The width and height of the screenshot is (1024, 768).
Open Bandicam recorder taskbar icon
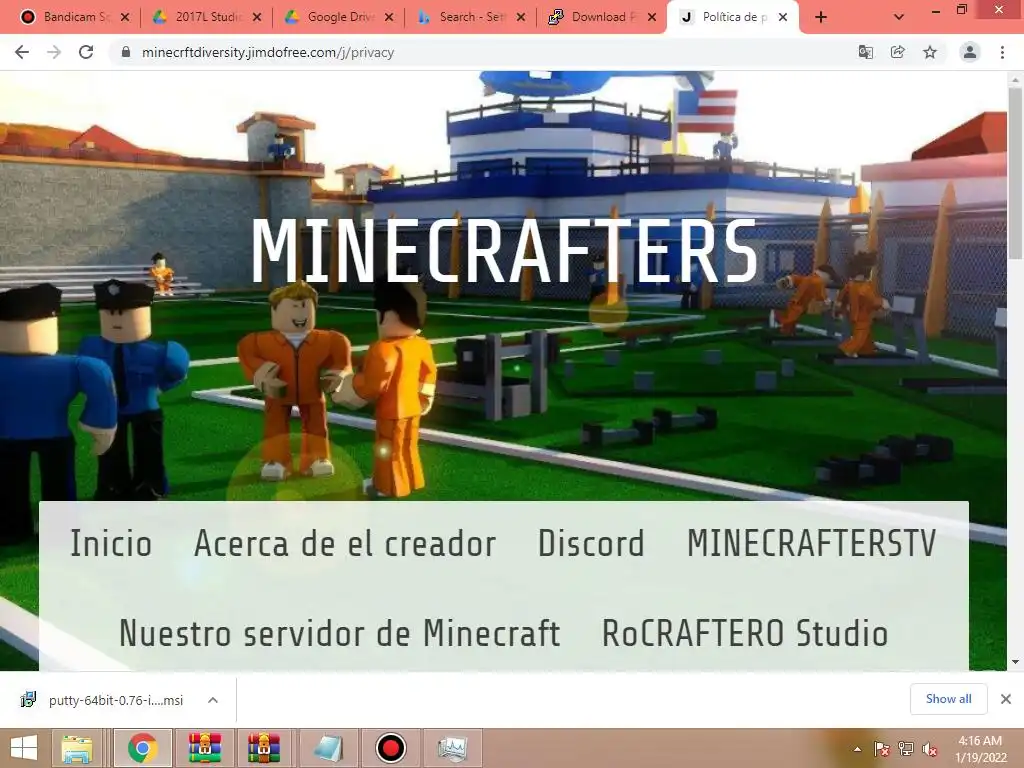coord(391,748)
